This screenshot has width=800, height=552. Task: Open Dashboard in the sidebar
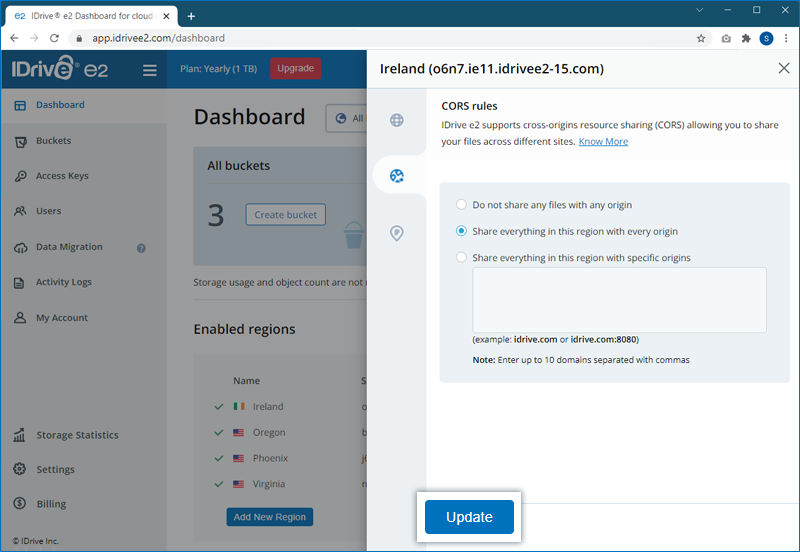point(60,105)
